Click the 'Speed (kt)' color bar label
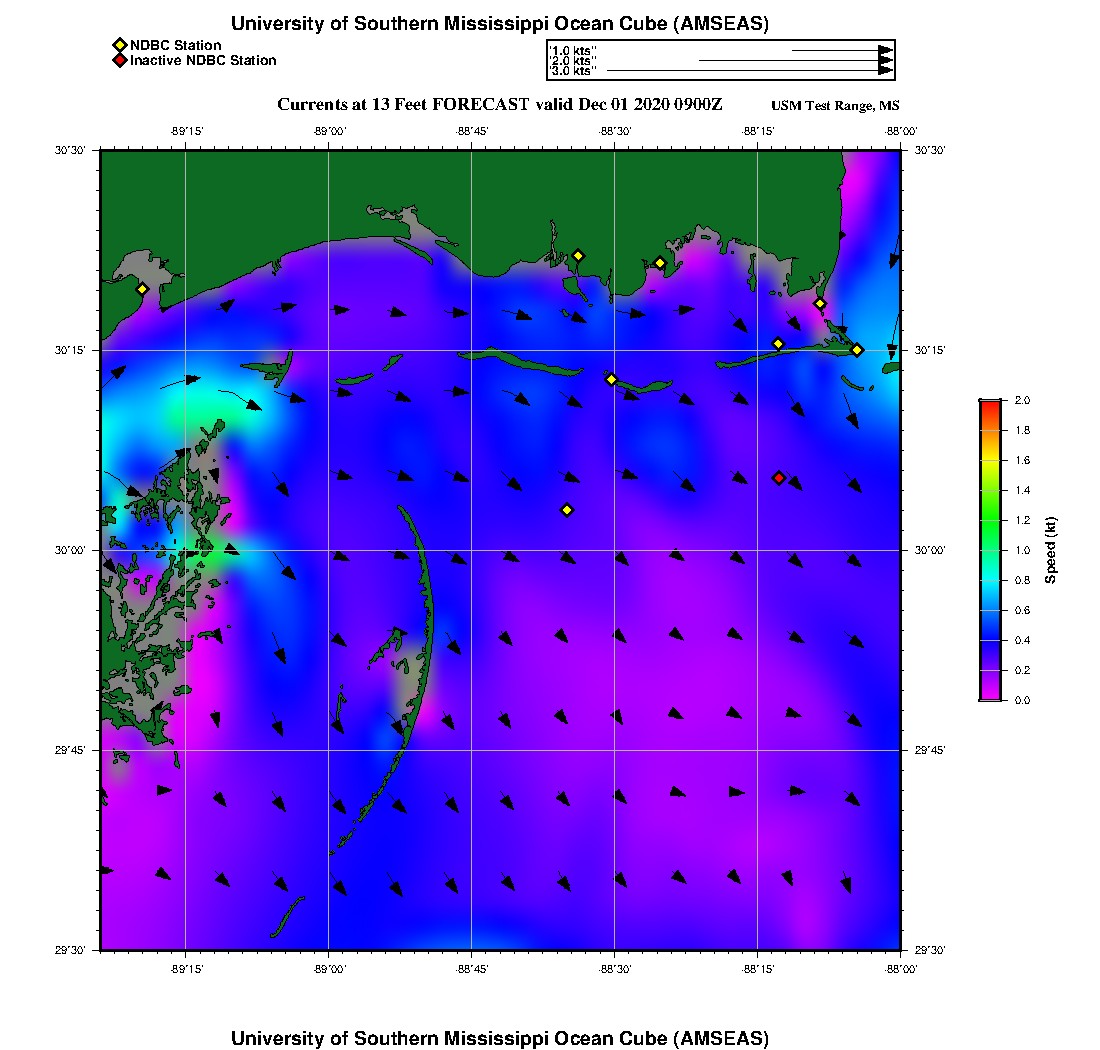This screenshot has height=1050, width=1100. click(1051, 551)
